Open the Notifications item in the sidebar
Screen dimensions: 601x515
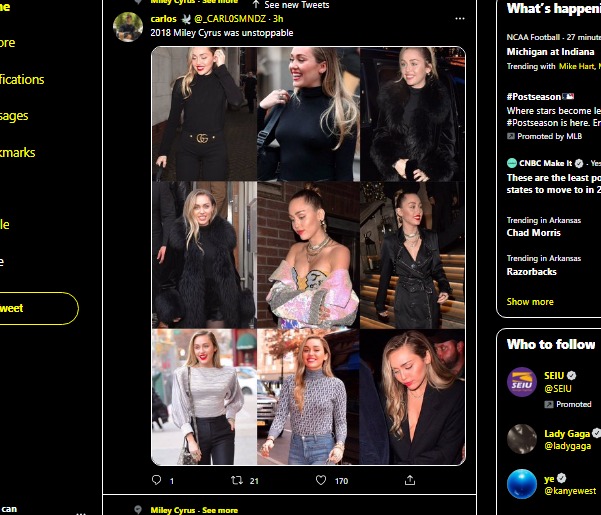click(x=22, y=79)
